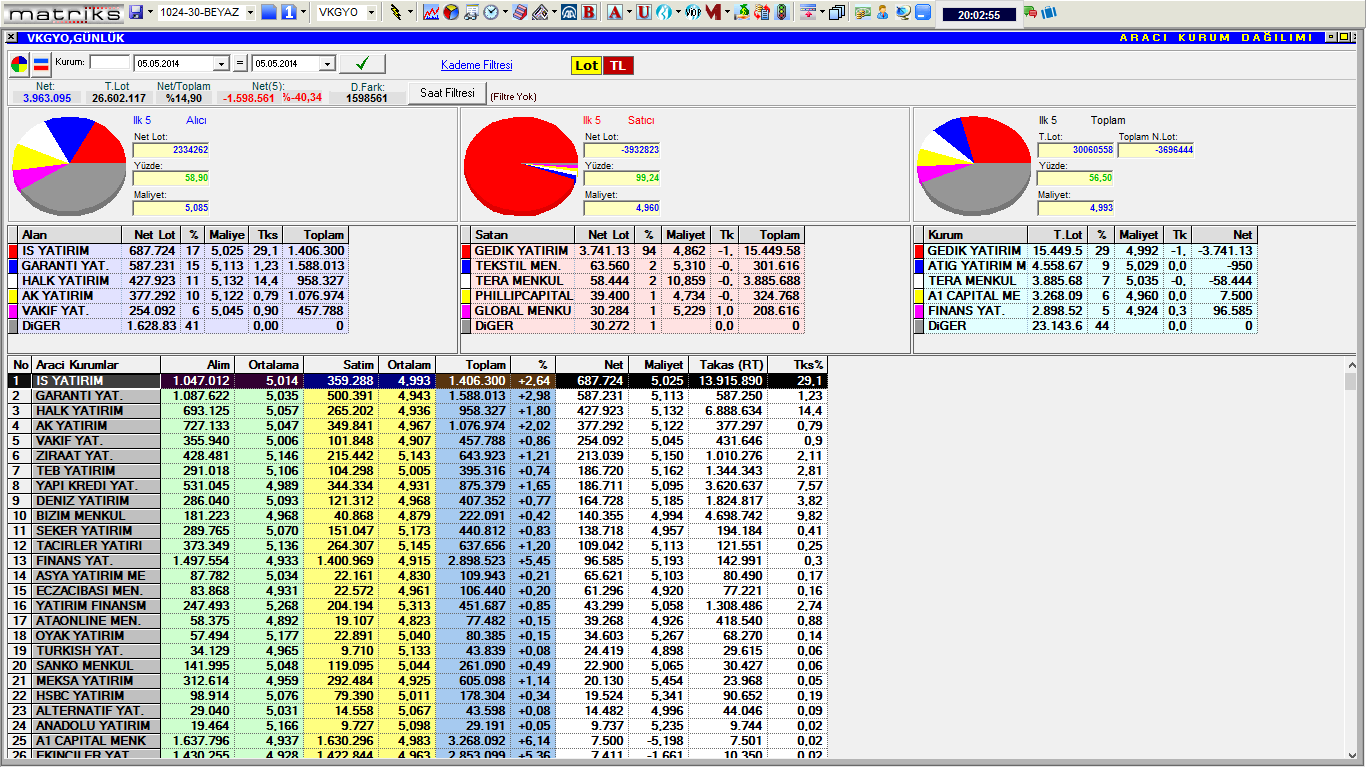Screen dimensions: 1366x768
Task: Click the lightning bolt toolbar icon
Action: [x=396, y=12]
